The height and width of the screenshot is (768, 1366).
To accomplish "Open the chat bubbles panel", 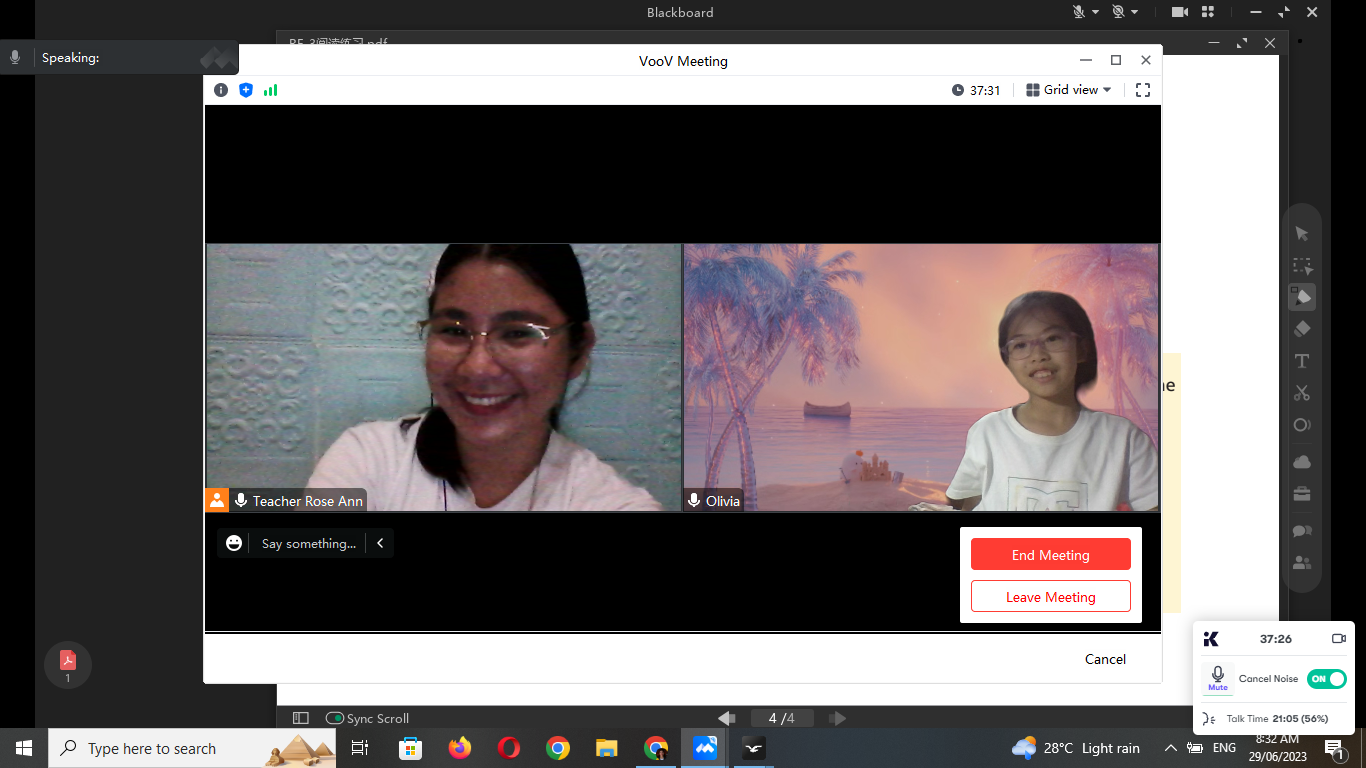I will (1302, 531).
